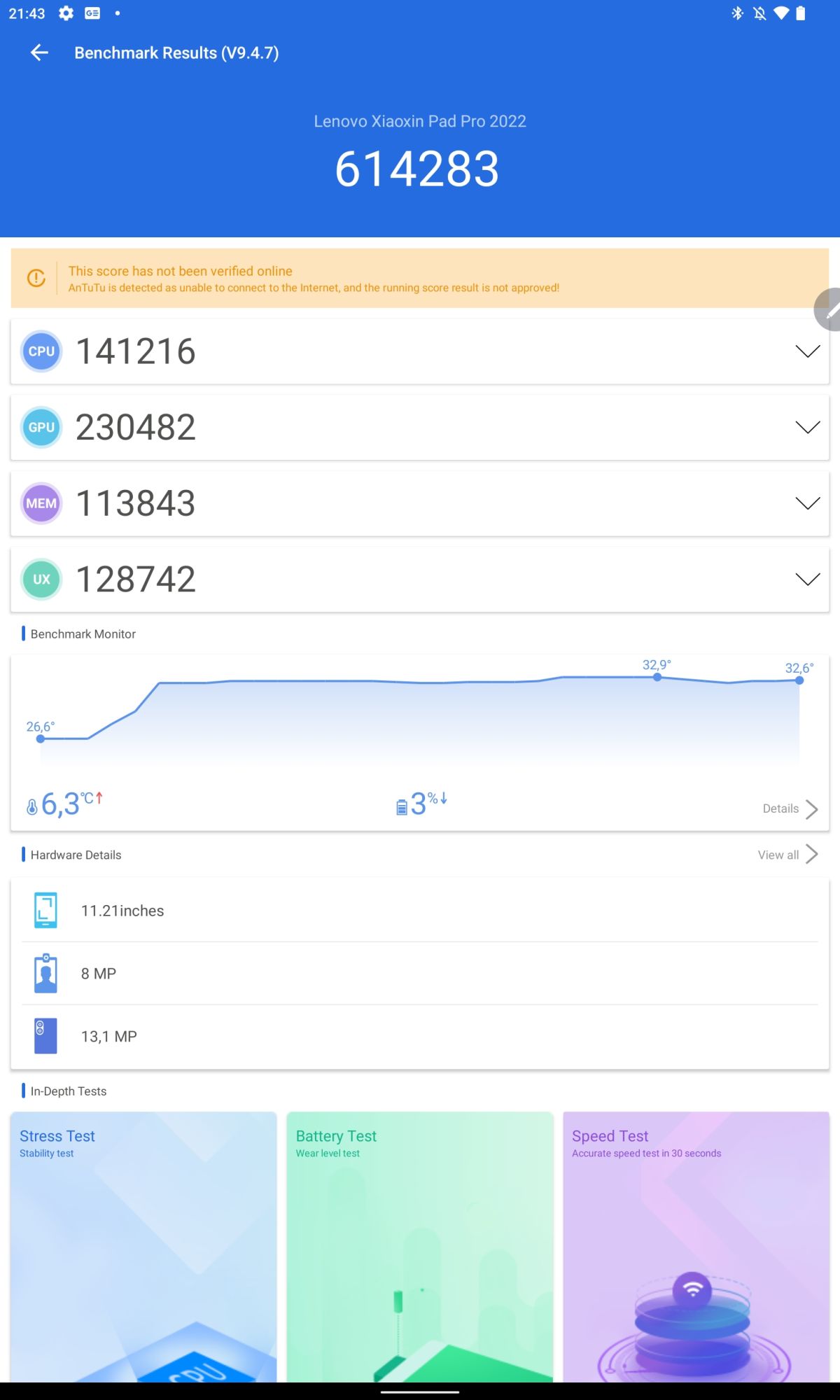Tap the Benchmark Monitor section heading
Image resolution: width=840 pixels, height=1400 pixels.
[x=83, y=634]
